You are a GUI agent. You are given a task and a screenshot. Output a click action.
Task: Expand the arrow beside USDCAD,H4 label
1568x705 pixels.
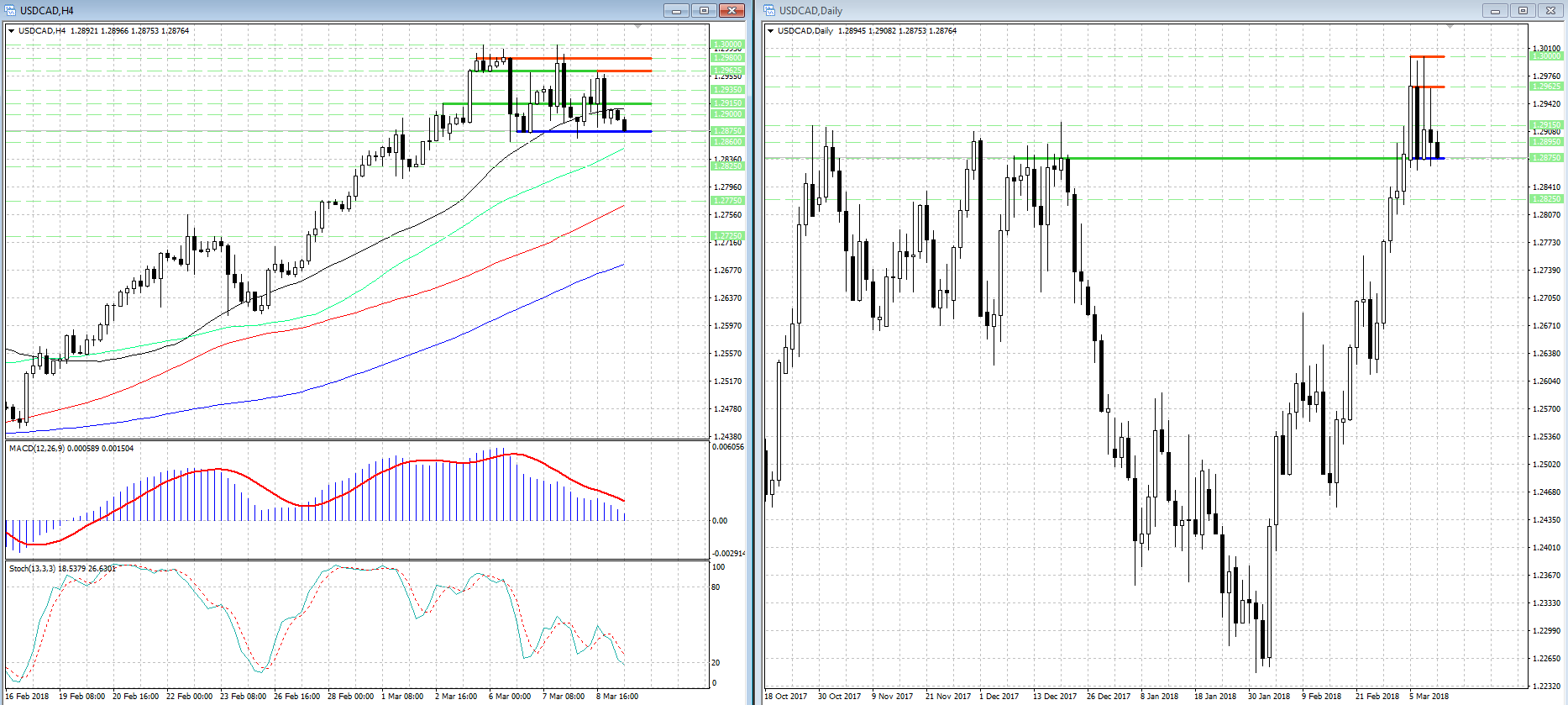(12, 31)
